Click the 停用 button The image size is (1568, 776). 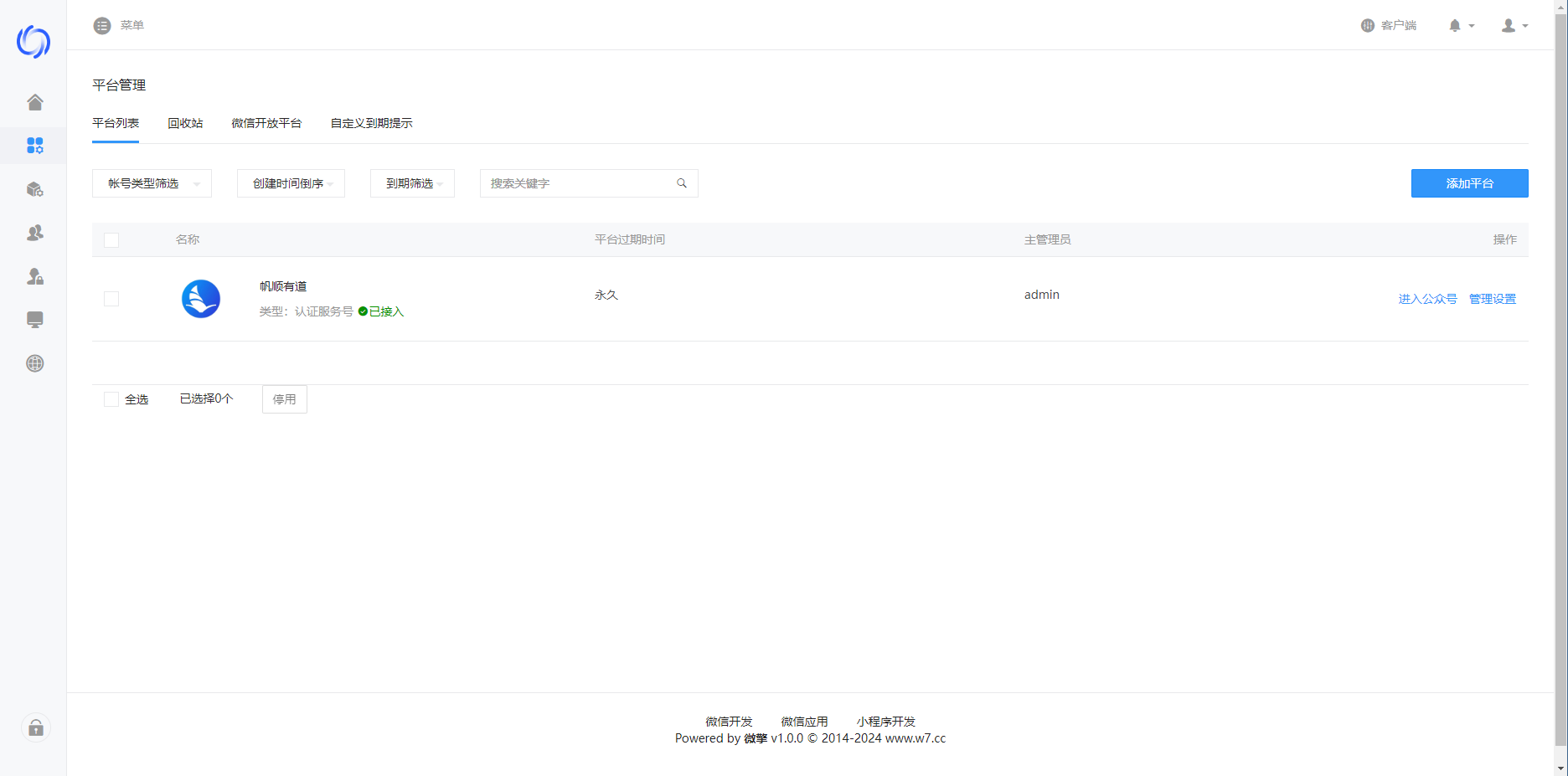285,399
